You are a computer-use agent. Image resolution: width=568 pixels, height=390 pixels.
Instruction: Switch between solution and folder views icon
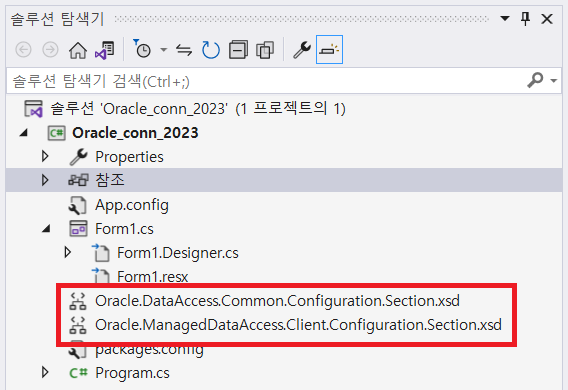[x=105, y=50]
